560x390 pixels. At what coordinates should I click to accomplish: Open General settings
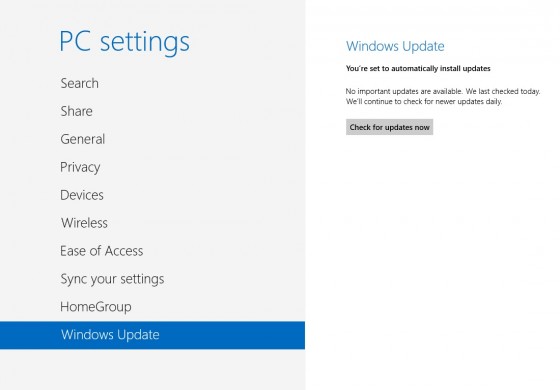82,139
